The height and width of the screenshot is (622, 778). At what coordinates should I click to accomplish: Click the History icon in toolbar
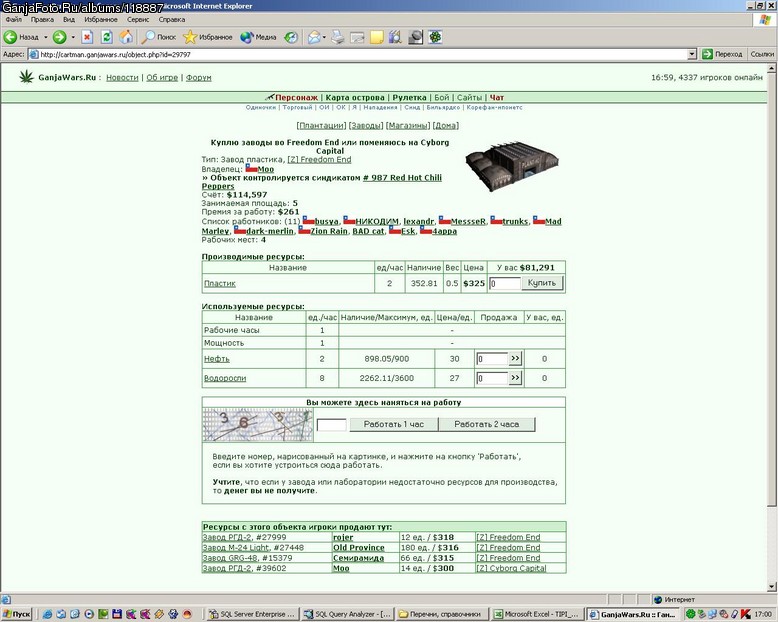pos(291,37)
